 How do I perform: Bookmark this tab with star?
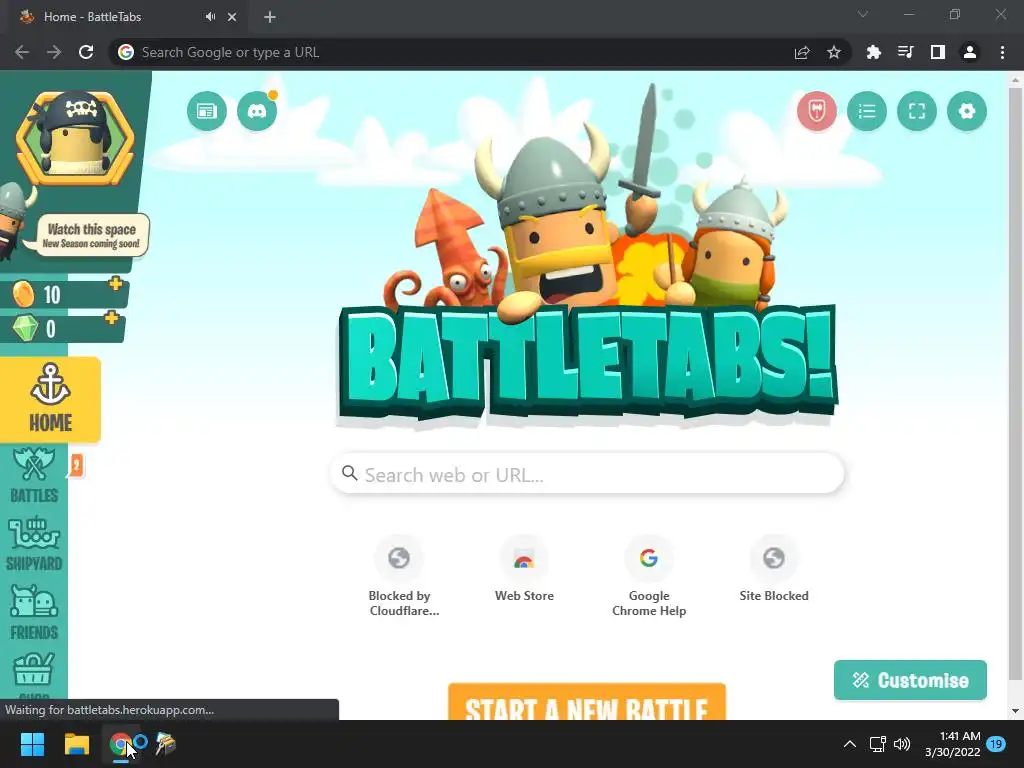(x=834, y=52)
